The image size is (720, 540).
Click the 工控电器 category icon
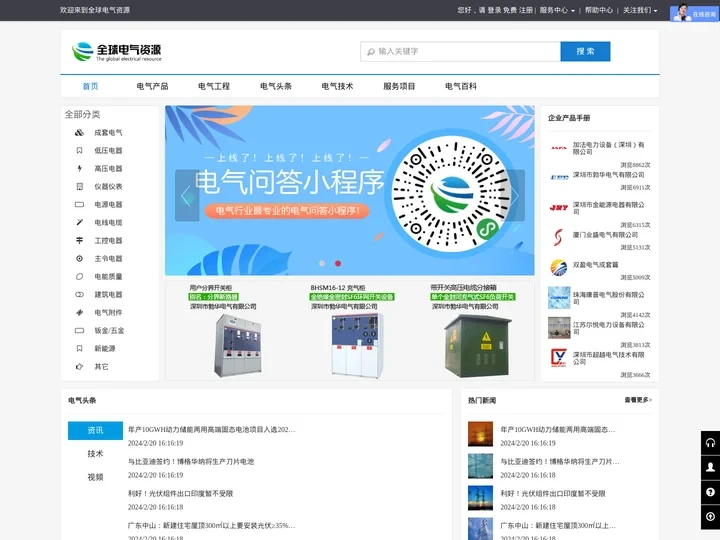[79, 240]
